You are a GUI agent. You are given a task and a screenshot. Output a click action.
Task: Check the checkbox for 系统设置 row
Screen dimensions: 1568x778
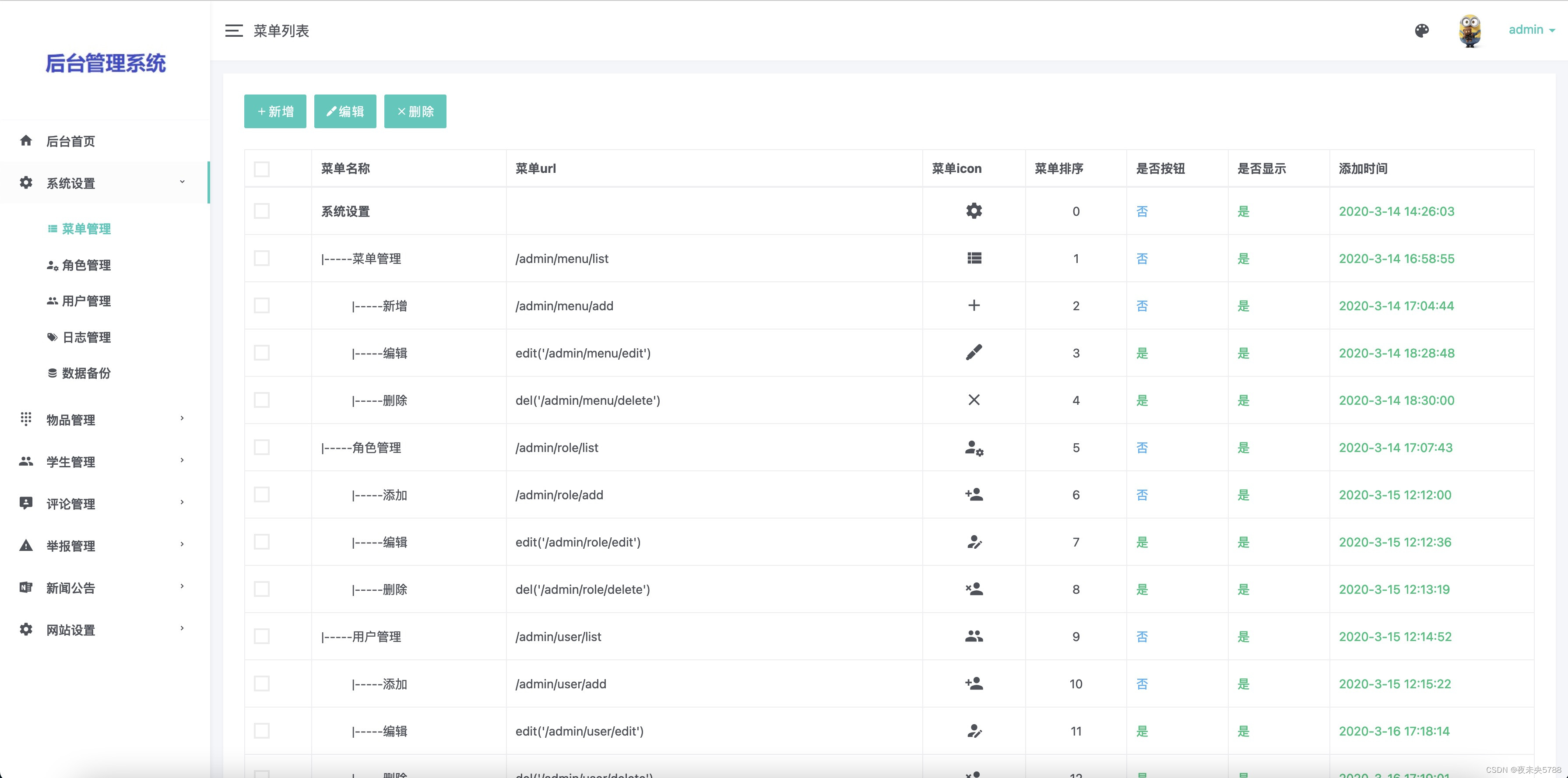pos(262,211)
